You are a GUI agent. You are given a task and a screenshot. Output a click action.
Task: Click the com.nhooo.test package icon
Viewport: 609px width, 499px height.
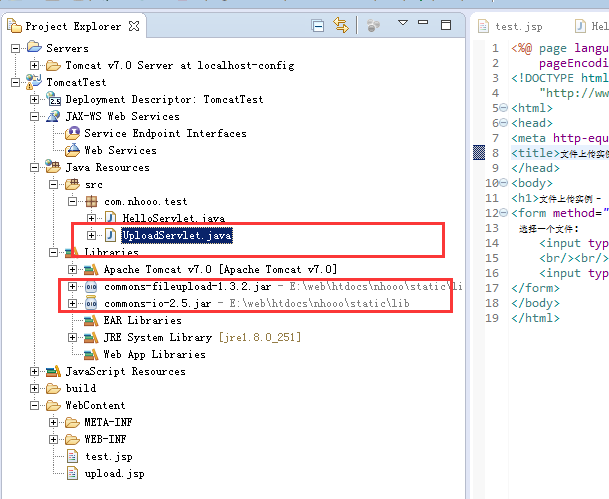(91, 201)
